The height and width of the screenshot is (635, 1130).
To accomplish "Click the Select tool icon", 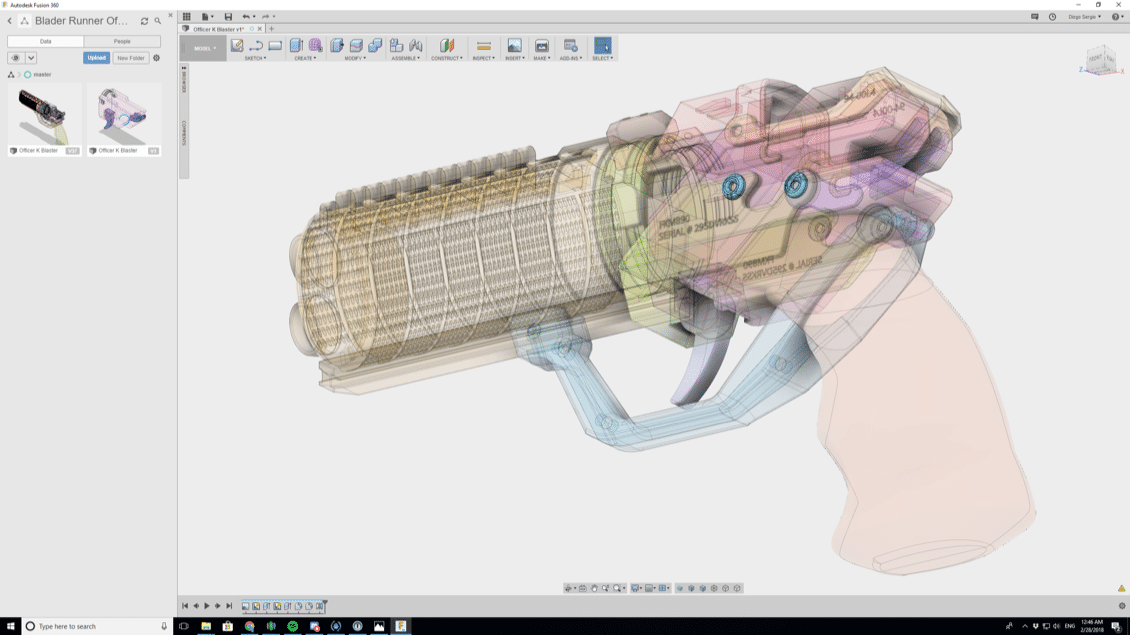I will point(602,45).
